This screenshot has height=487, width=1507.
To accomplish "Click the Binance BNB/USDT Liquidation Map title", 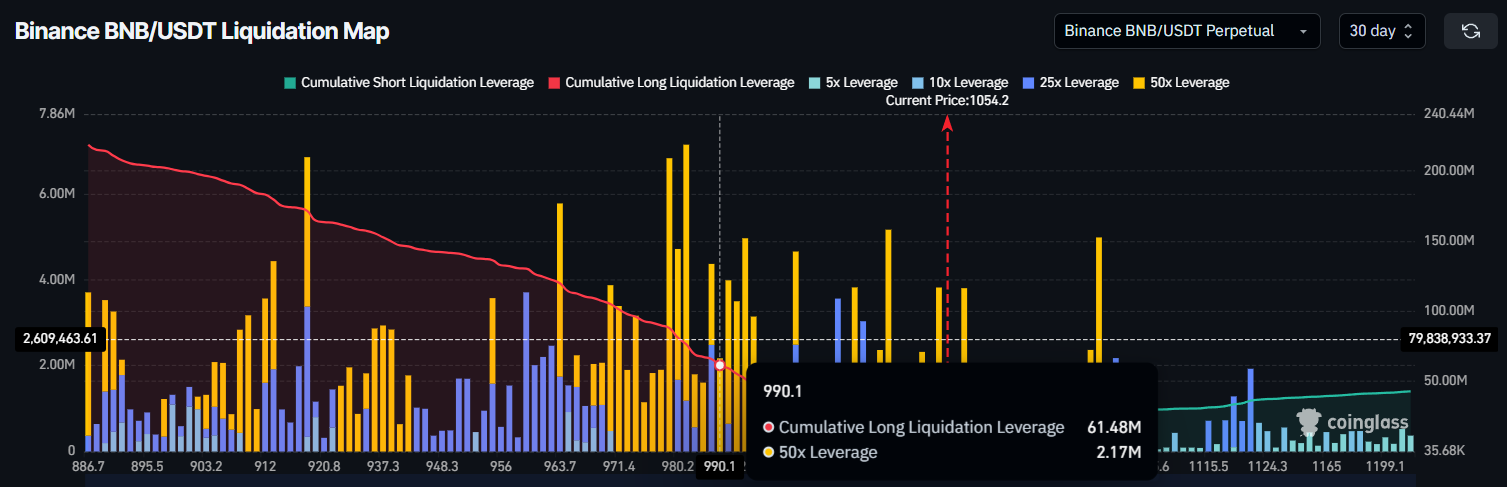I will pyautogui.click(x=202, y=31).
